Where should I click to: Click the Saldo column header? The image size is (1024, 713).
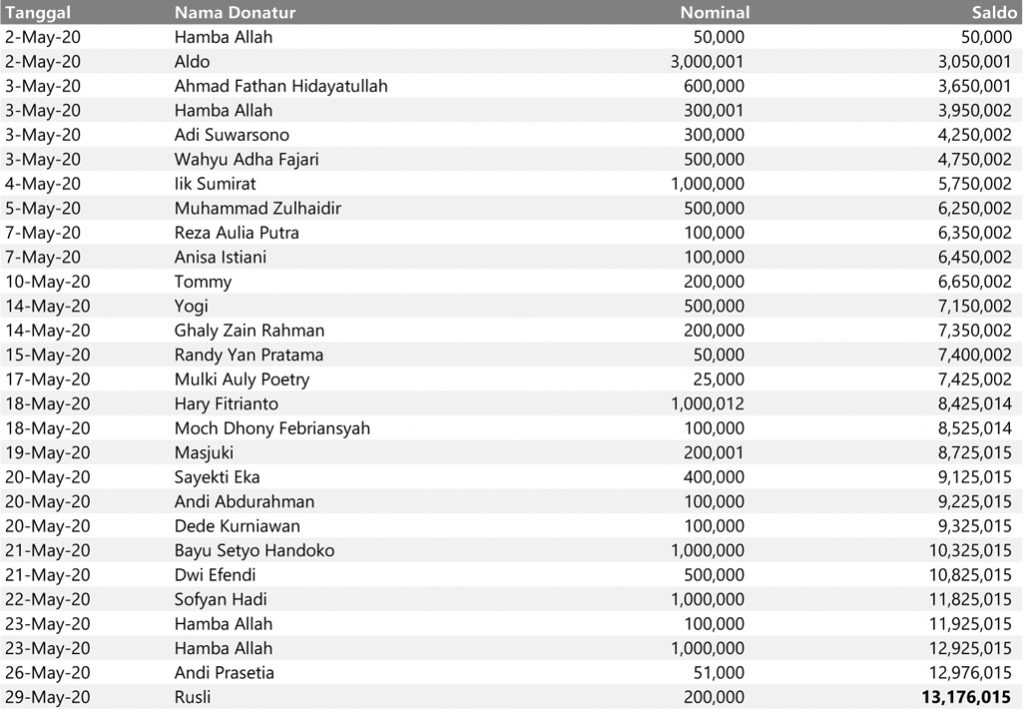(x=992, y=13)
